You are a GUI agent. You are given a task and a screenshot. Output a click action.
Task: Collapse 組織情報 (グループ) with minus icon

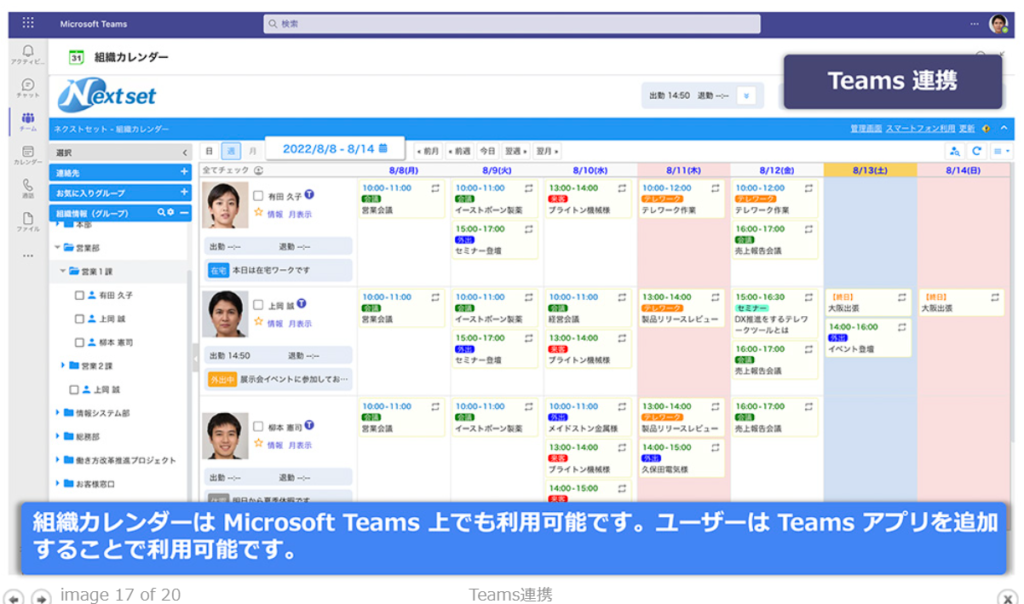click(x=184, y=213)
